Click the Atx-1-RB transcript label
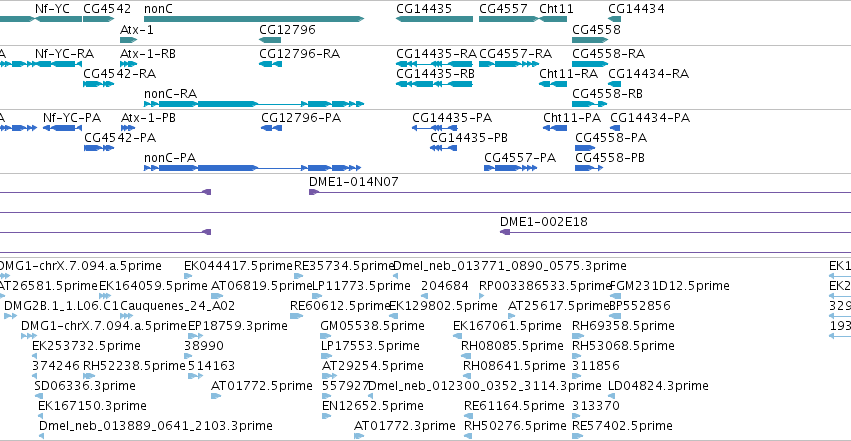This screenshot has width=851, height=441. coord(148,54)
